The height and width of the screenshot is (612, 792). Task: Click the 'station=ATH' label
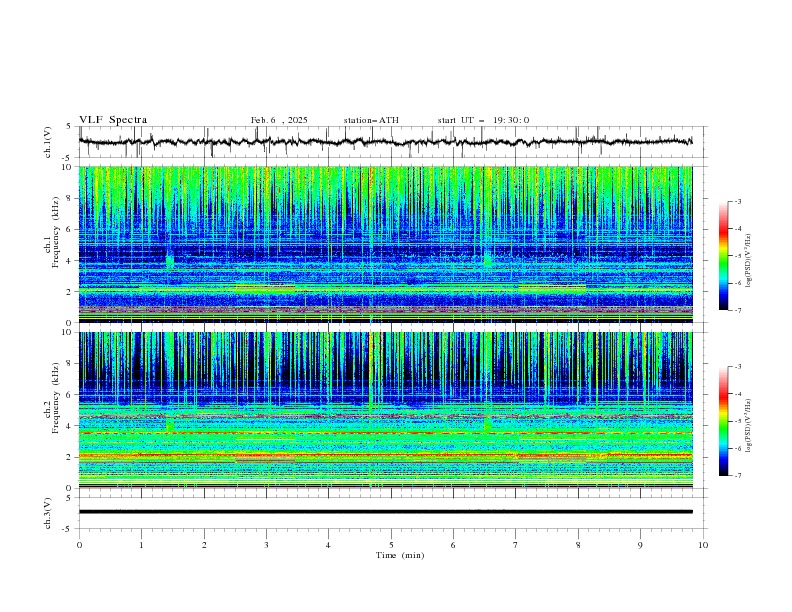pyautogui.click(x=371, y=120)
